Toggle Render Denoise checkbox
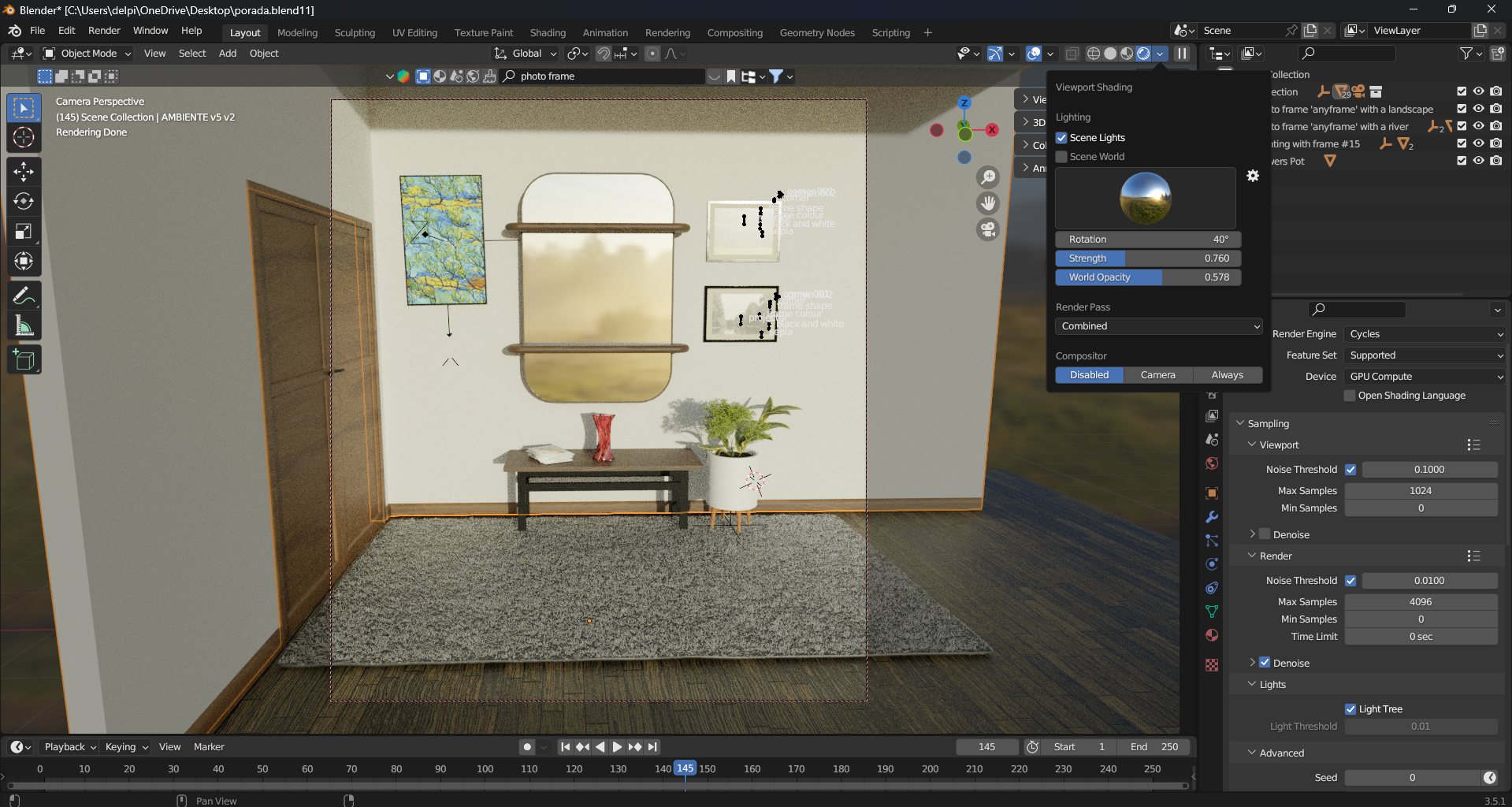The height and width of the screenshot is (807, 1512). click(x=1265, y=663)
